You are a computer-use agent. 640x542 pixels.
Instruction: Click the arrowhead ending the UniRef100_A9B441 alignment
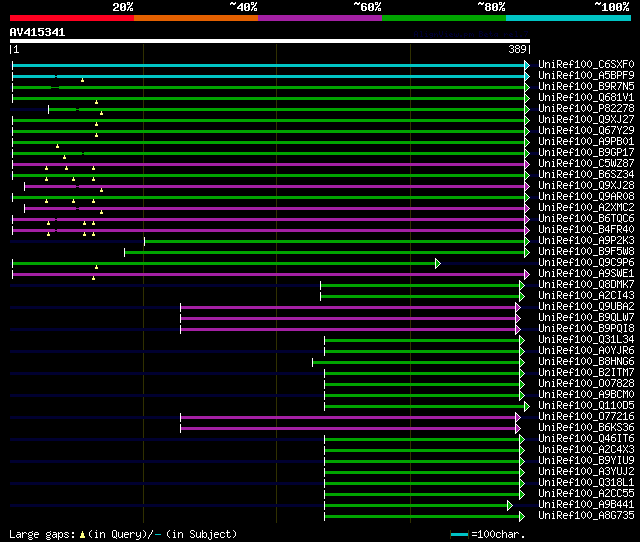(510, 506)
